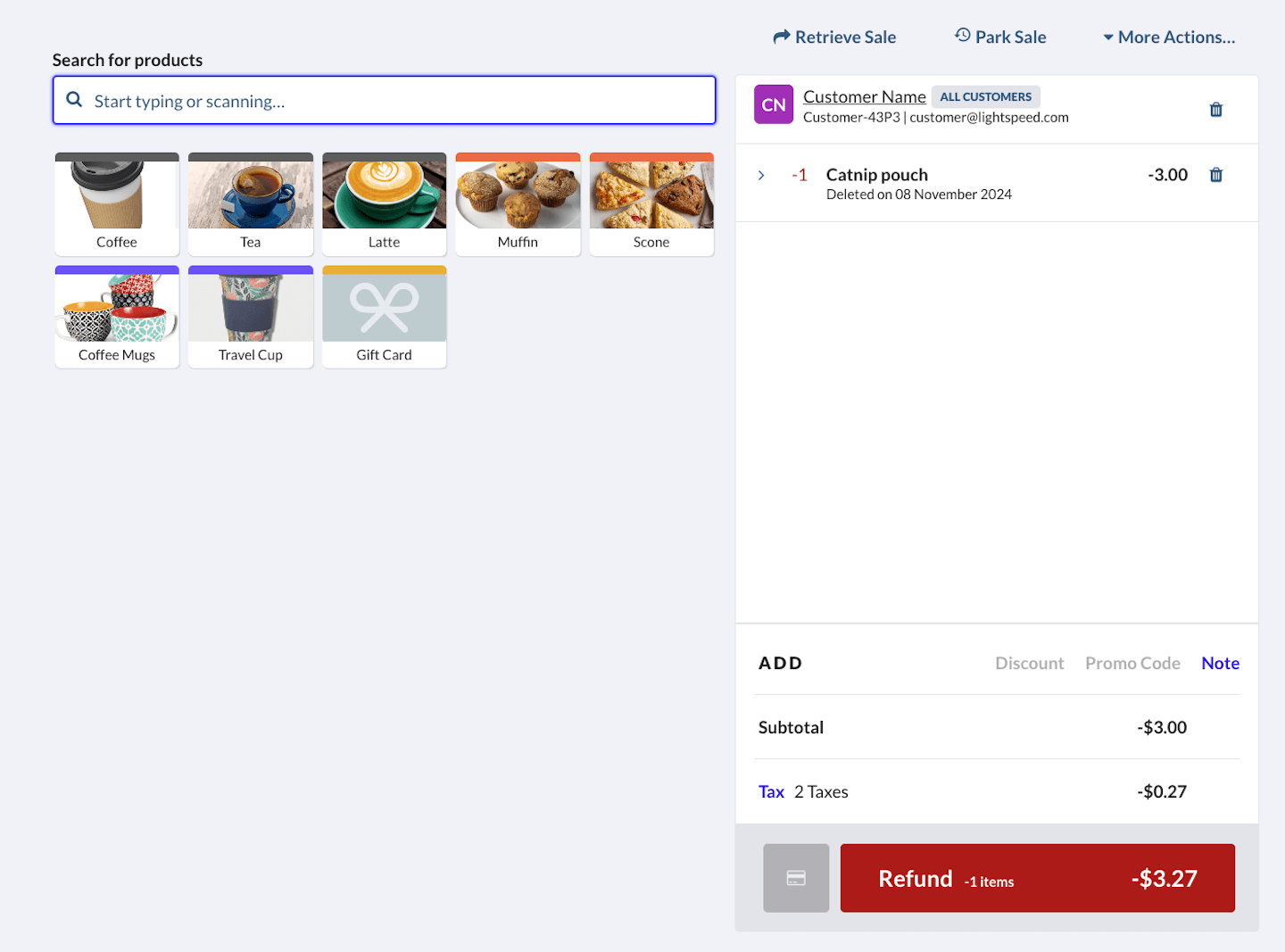Image resolution: width=1285 pixels, height=952 pixels.
Task: Open the Customer Name link
Action: pos(864,96)
